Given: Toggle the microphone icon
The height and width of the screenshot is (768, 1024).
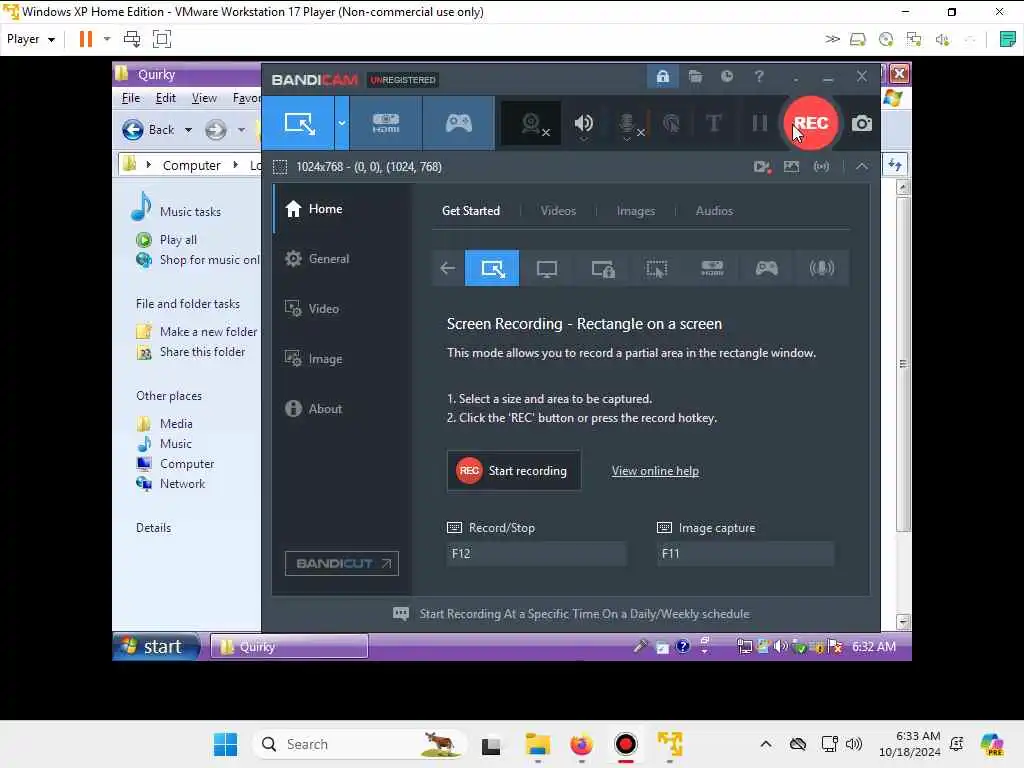Looking at the screenshot, I should pyautogui.click(x=628, y=123).
